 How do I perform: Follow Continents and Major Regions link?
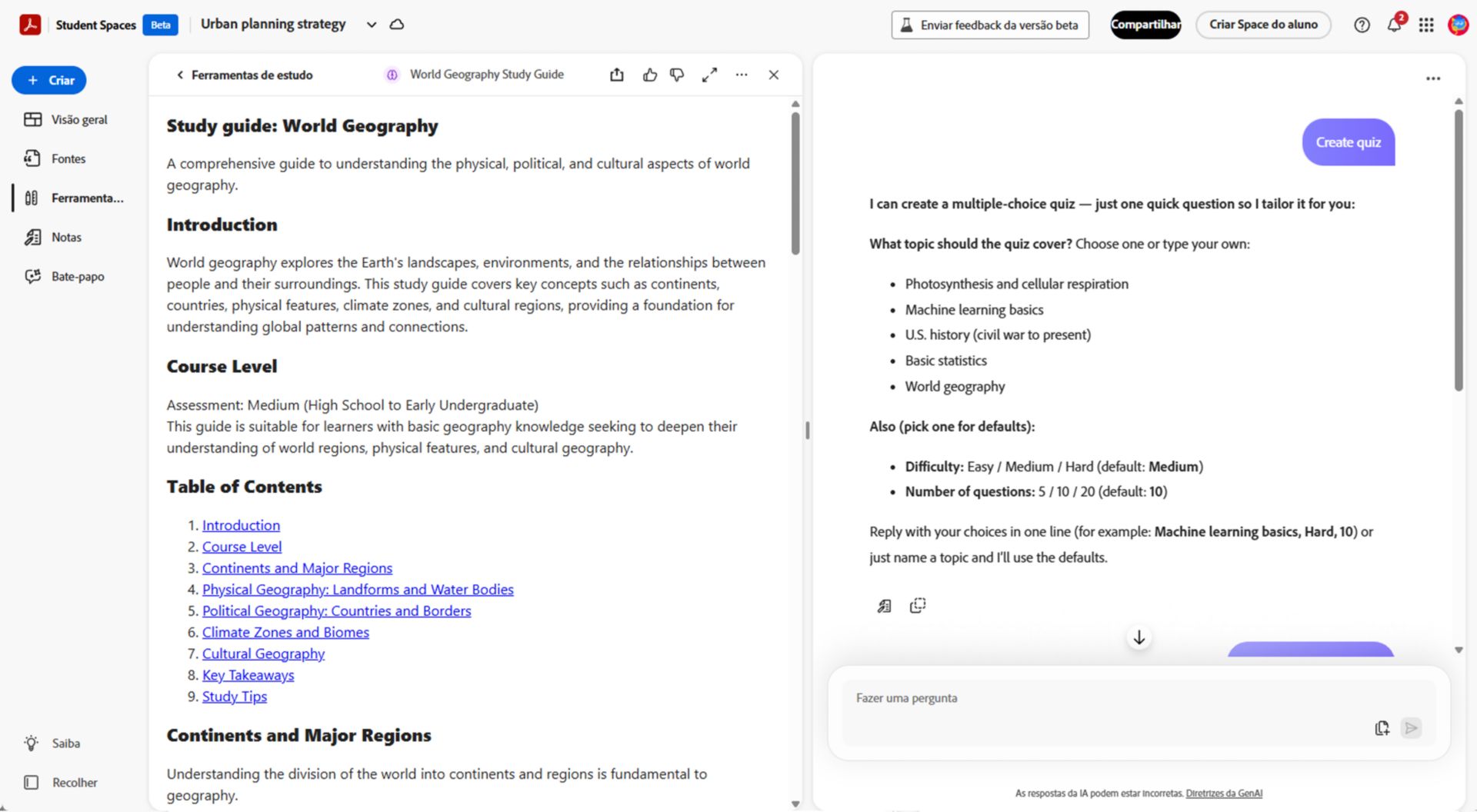(x=297, y=568)
